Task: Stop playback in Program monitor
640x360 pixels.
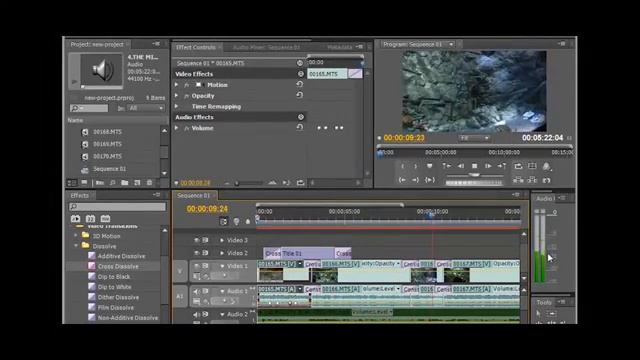Action: (x=474, y=166)
